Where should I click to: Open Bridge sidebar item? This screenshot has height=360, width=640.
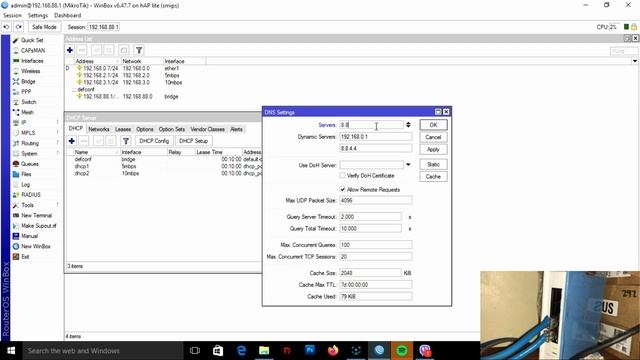[x=28, y=81]
